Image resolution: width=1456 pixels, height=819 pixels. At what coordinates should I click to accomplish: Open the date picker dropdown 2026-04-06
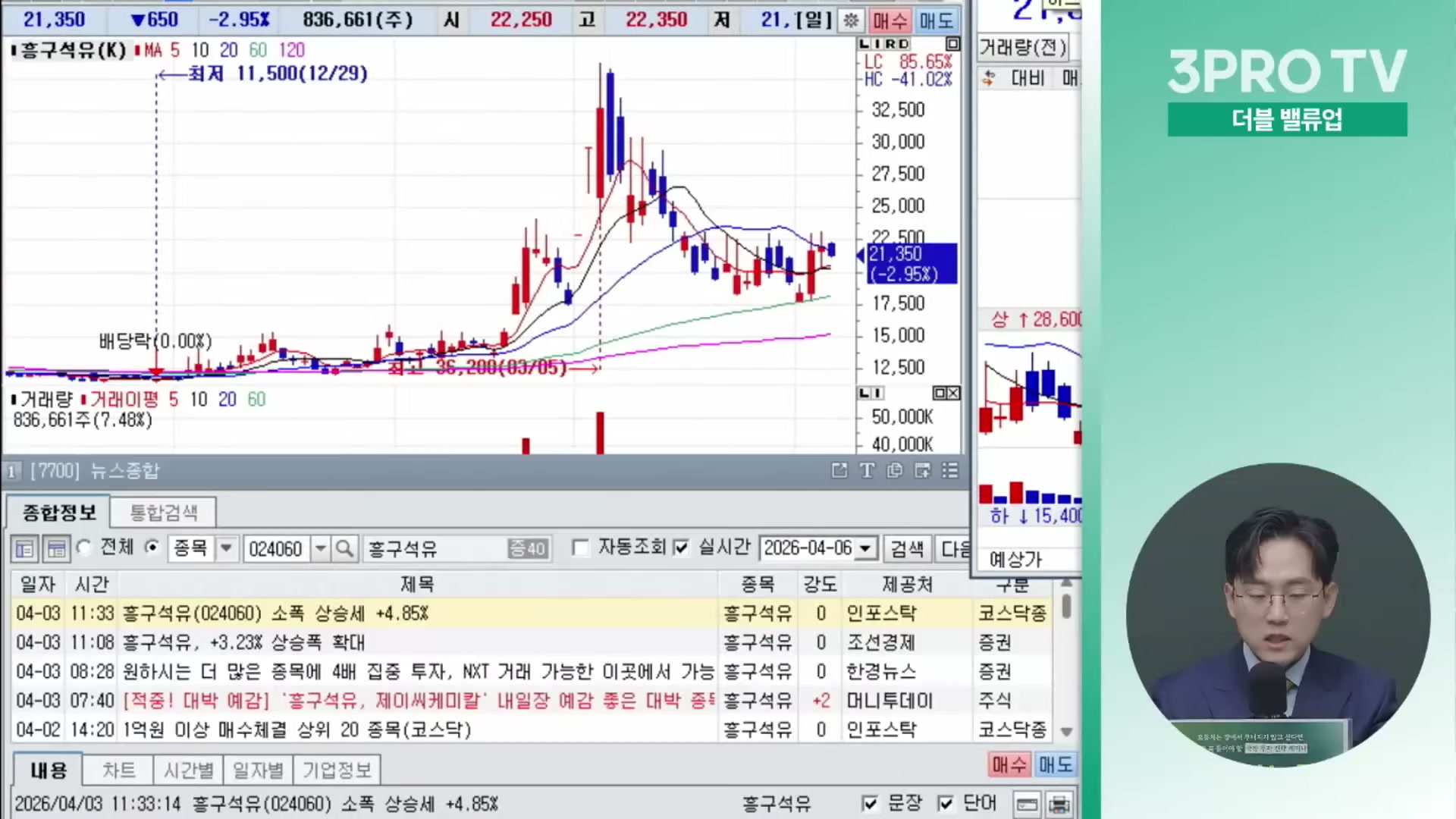coord(865,548)
